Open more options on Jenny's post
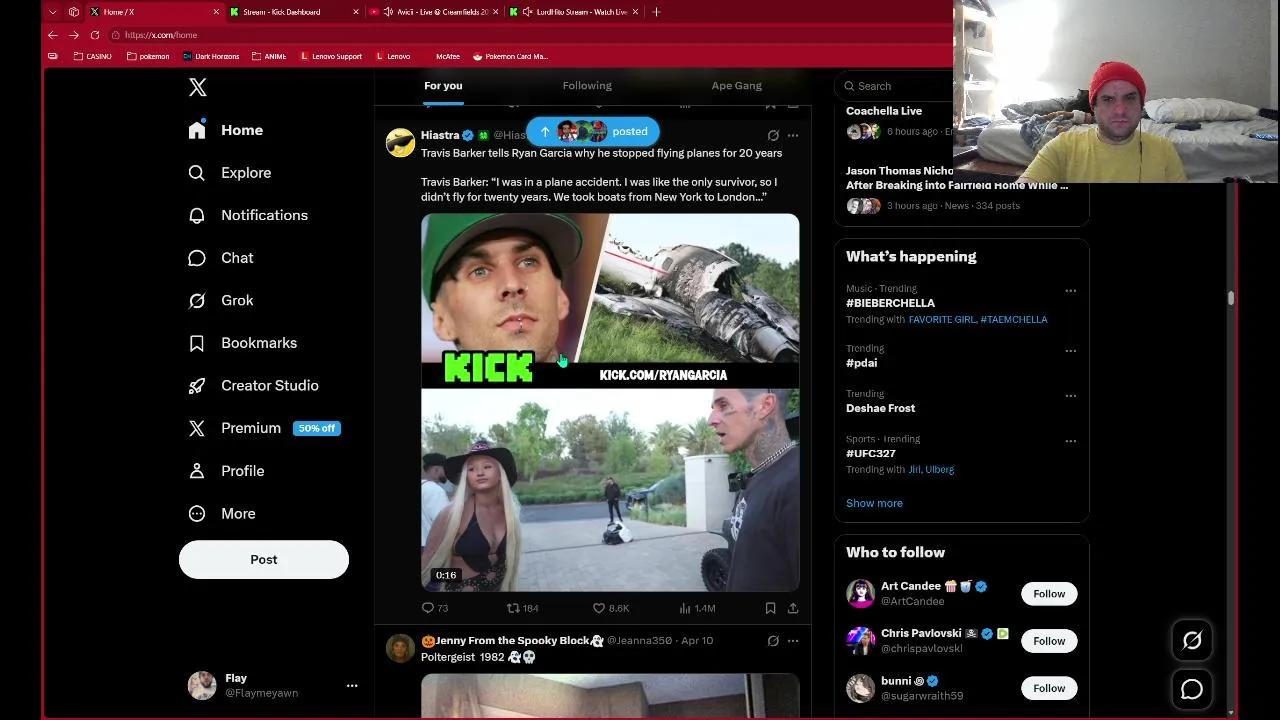 point(793,641)
